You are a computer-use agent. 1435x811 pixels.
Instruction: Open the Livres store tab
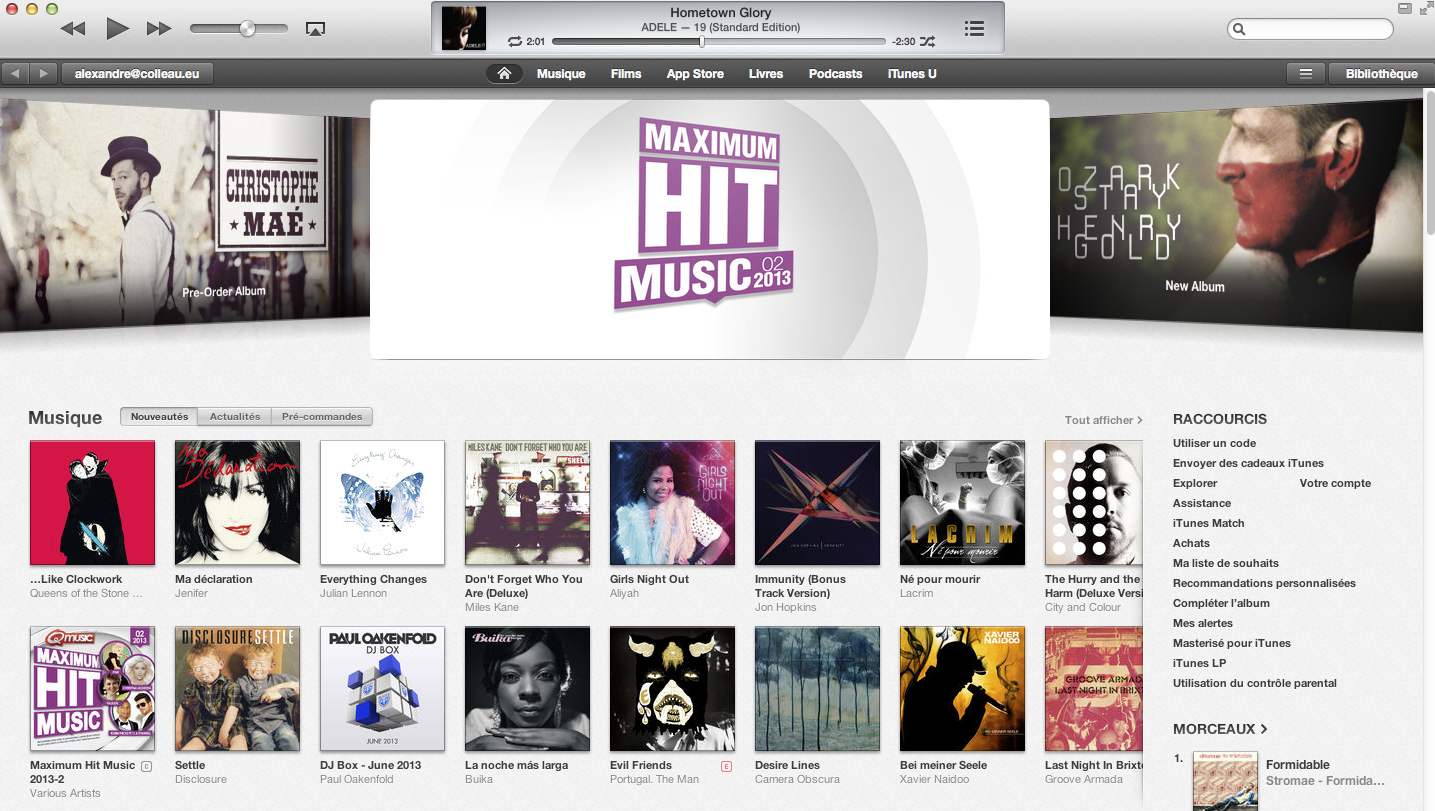point(766,74)
